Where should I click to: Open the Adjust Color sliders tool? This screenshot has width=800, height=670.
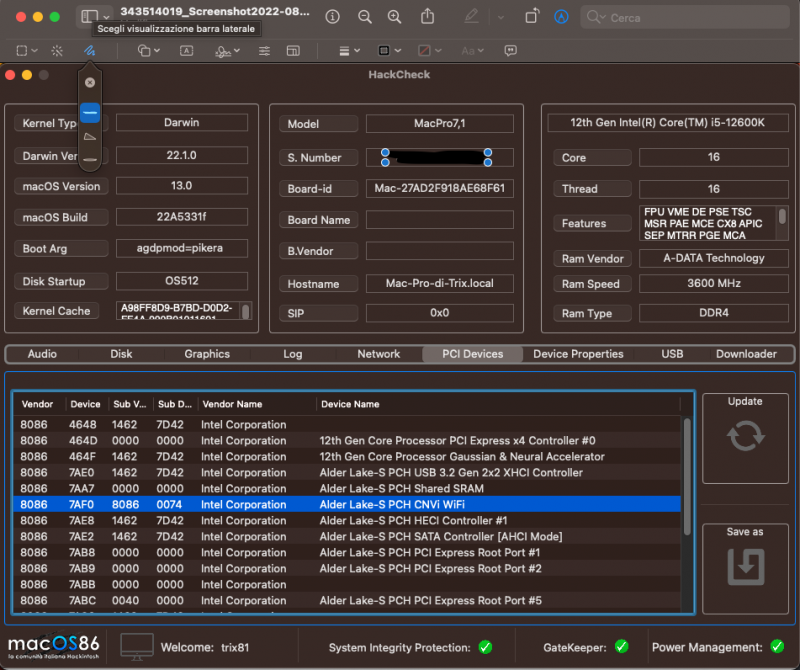click(264, 50)
